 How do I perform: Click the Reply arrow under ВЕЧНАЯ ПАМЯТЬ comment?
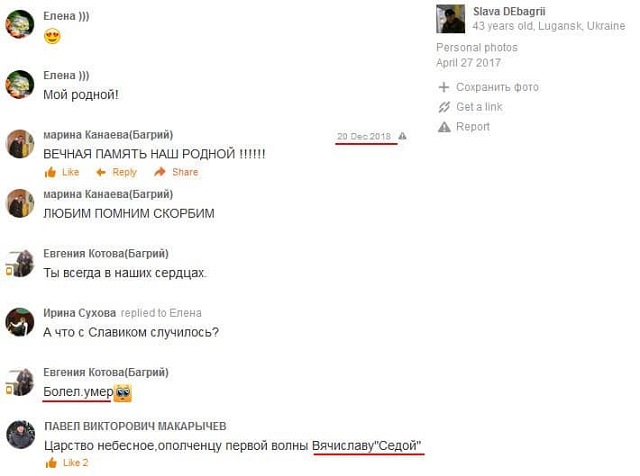click(x=101, y=172)
